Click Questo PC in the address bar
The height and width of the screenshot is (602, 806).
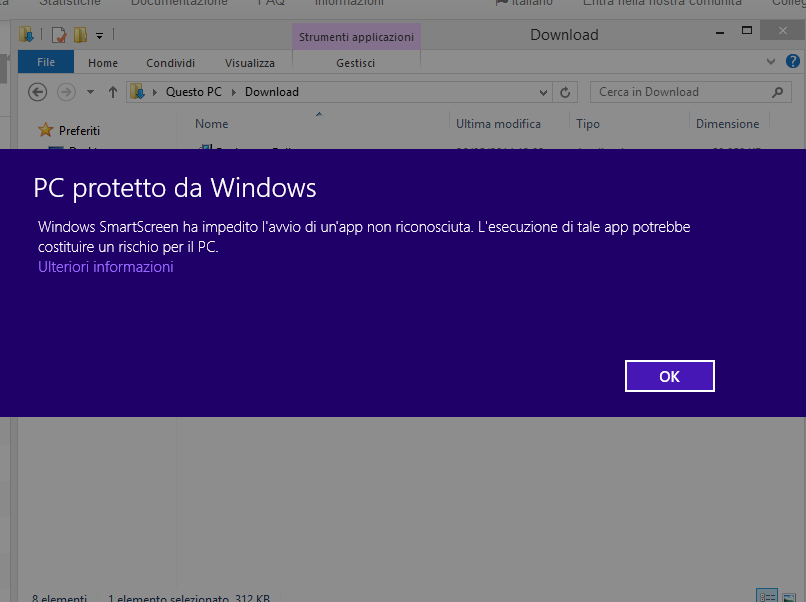(193, 92)
